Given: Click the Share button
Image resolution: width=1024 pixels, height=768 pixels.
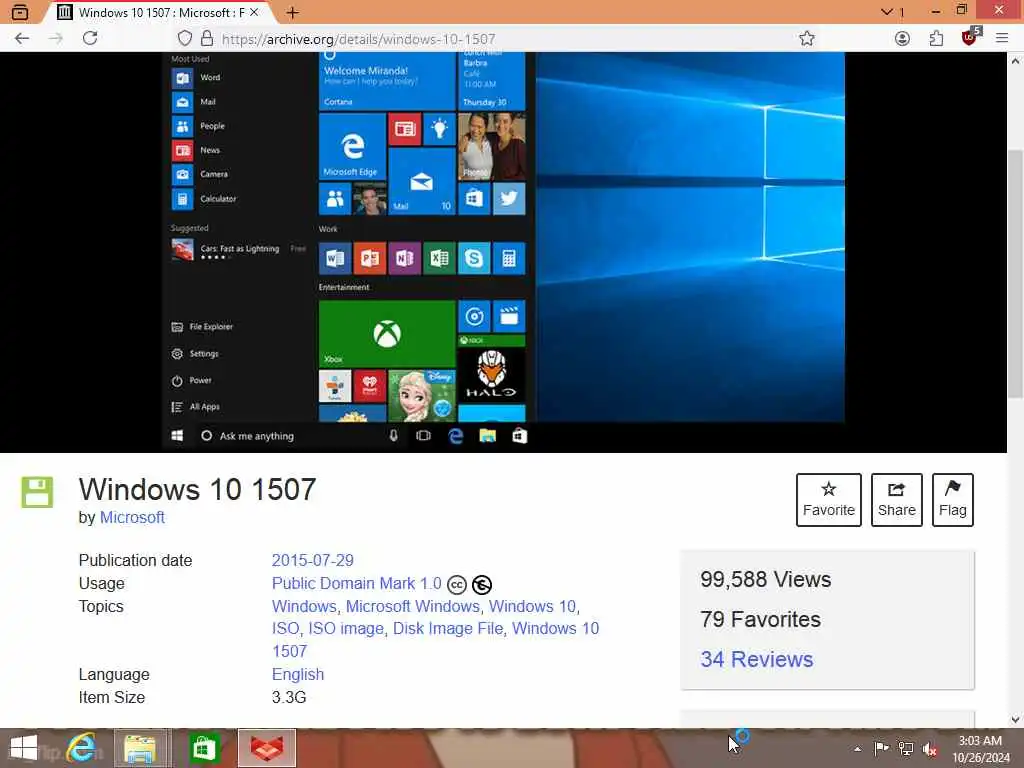Looking at the screenshot, I should (x=896, y=500).
